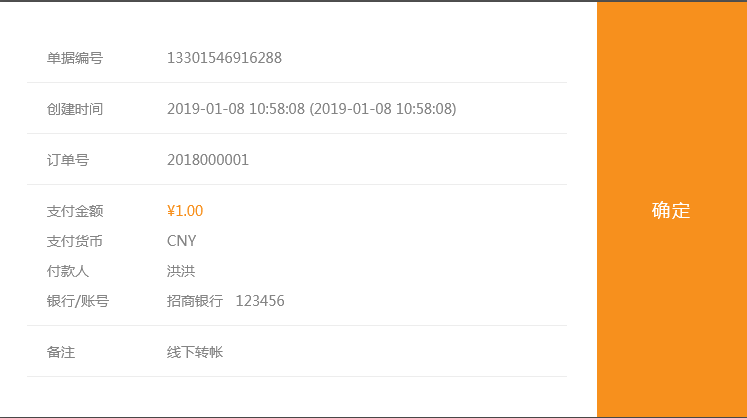Screen dimensions: 747x418
Task: Click the 支付货币 label
Action: pyautogui.click(x=75, y=241)
